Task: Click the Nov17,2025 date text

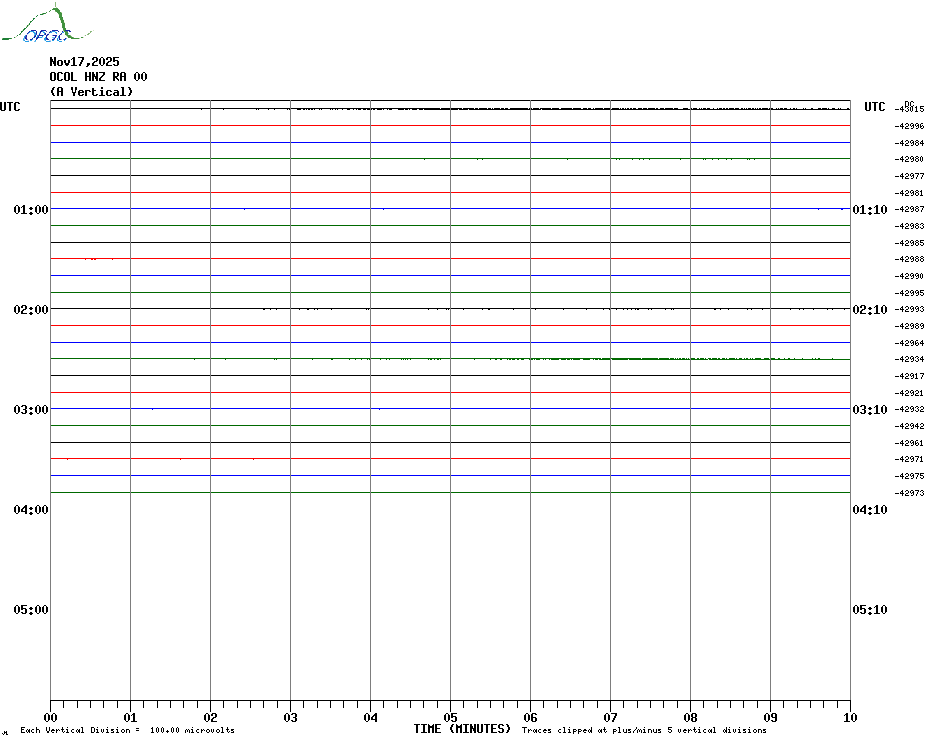Action: click(x=84, y=62)
